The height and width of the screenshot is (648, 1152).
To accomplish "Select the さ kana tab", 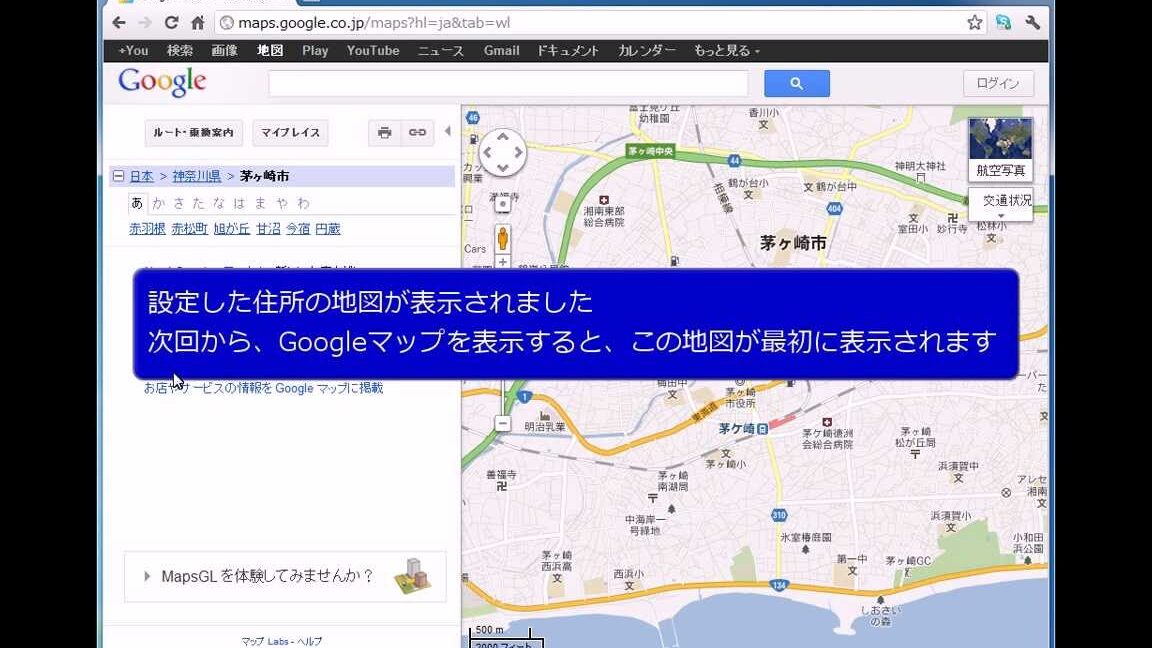I will coord(179,203).
